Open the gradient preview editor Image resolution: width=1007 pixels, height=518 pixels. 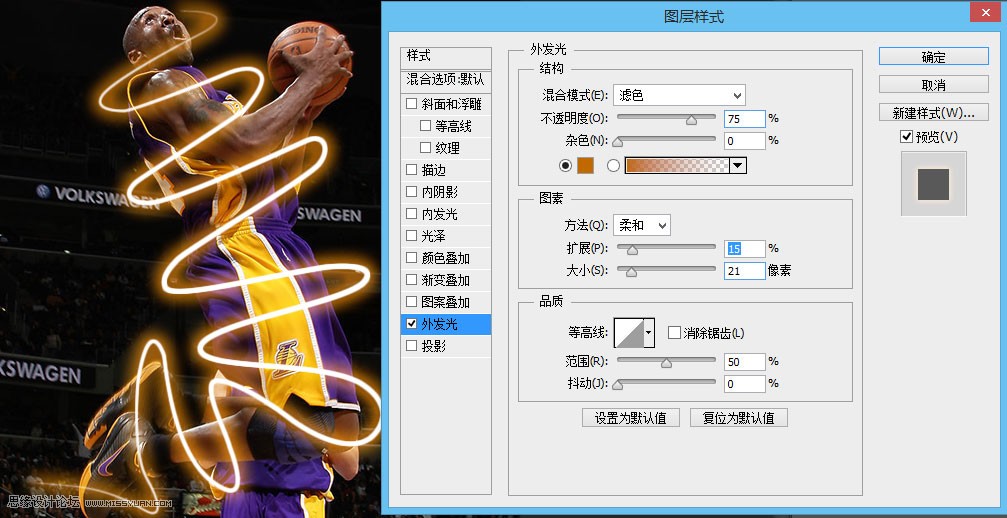[678, 166]
